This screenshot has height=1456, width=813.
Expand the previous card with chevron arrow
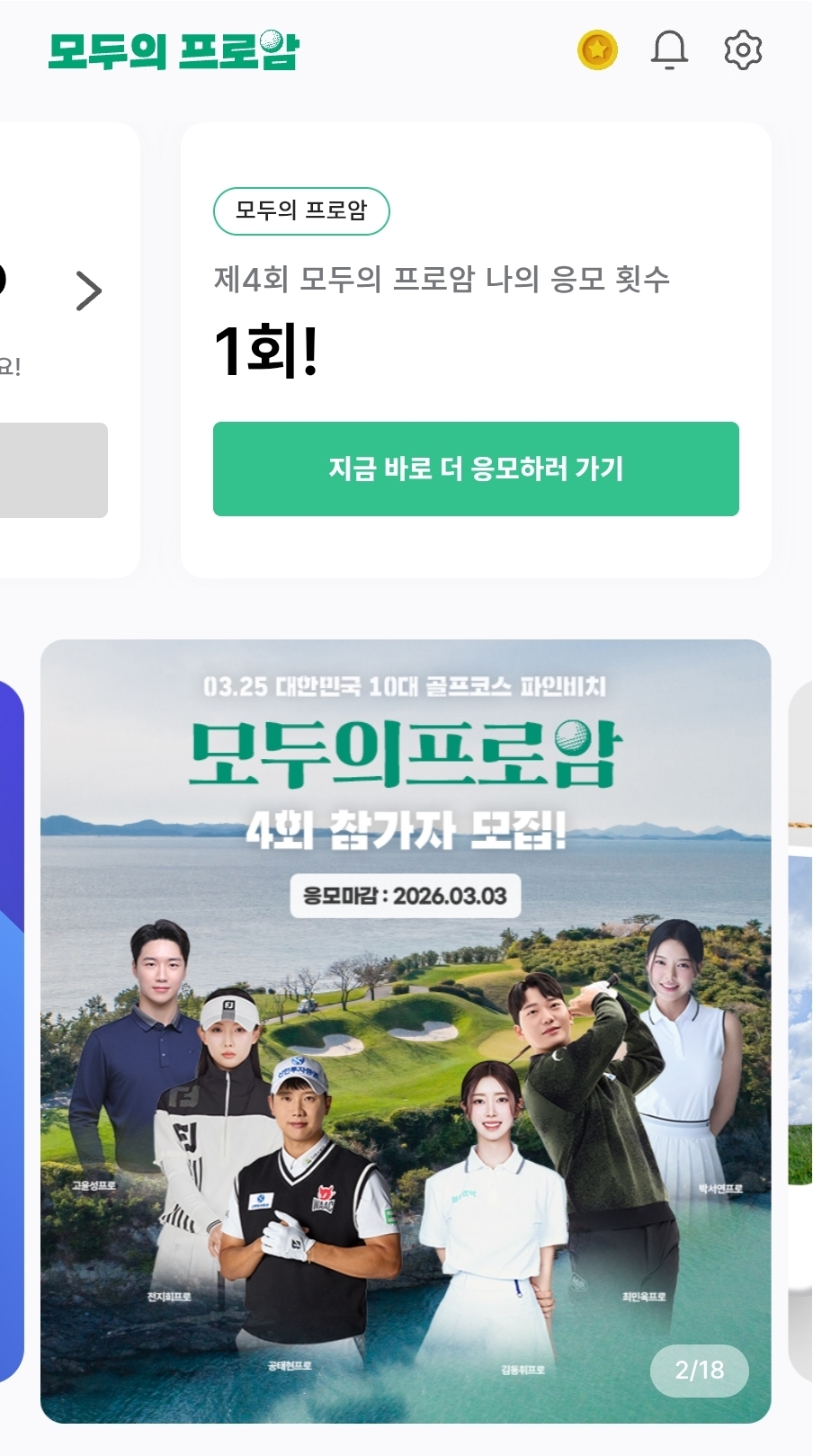click(x=88, y=290)
